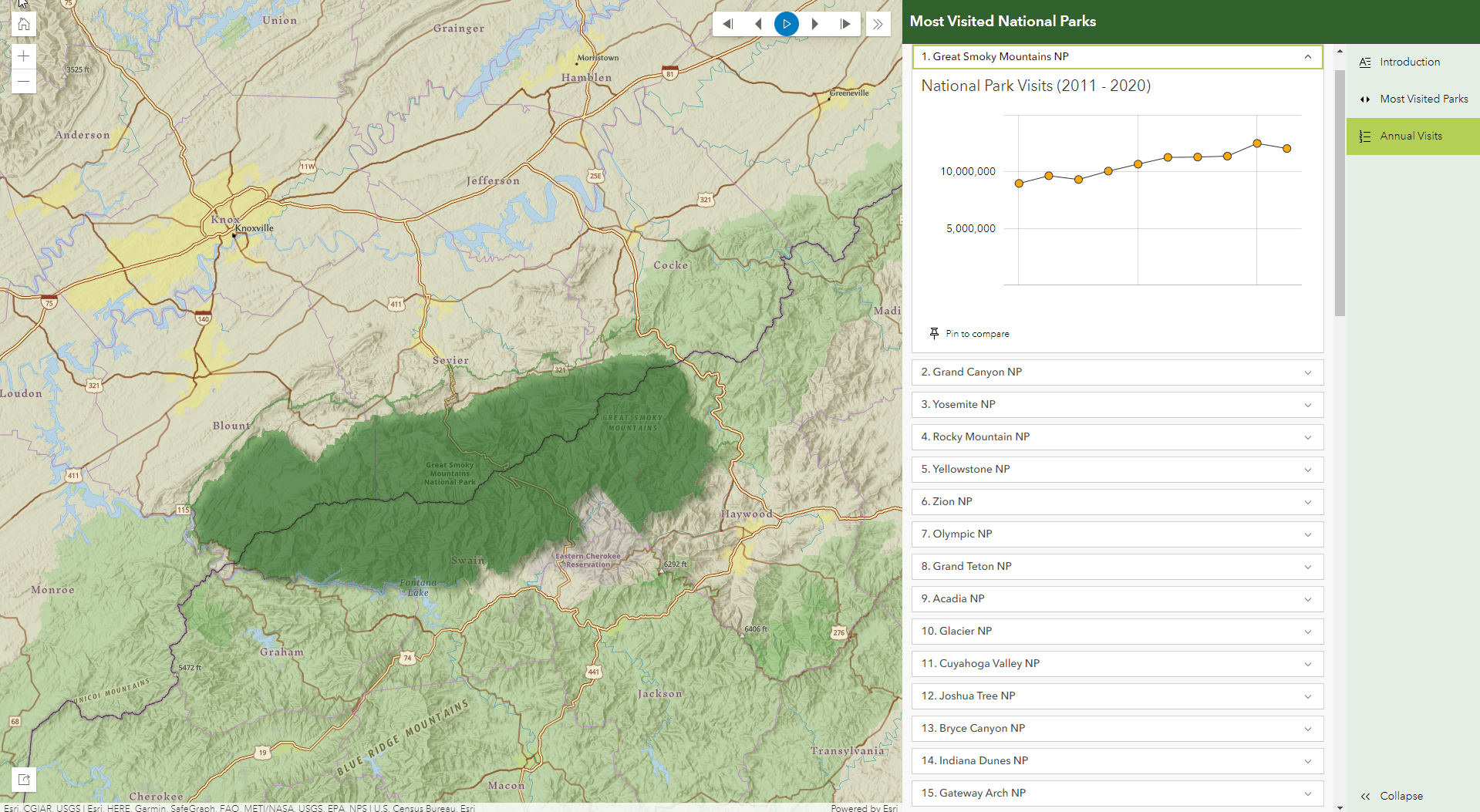Click the Great Smoky Mountains National Park label
This screenshot has height=812, width=1480.
coord(450,473)
